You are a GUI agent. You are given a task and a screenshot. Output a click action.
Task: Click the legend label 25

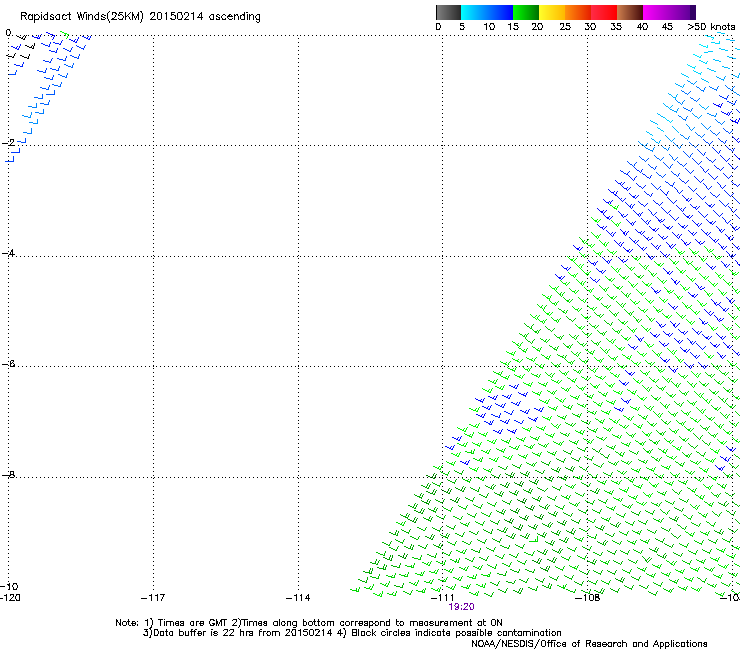point(565,27)
